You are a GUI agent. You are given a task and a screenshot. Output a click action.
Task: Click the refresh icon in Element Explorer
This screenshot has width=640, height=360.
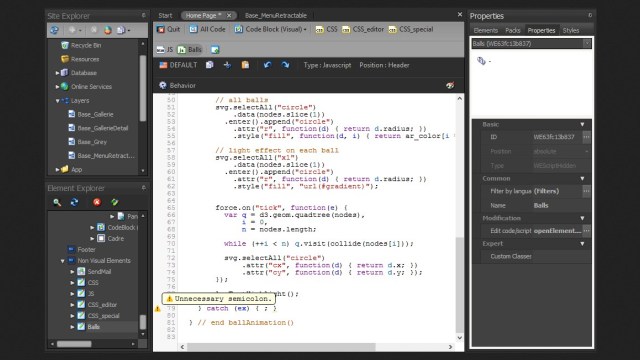point(74,202)
